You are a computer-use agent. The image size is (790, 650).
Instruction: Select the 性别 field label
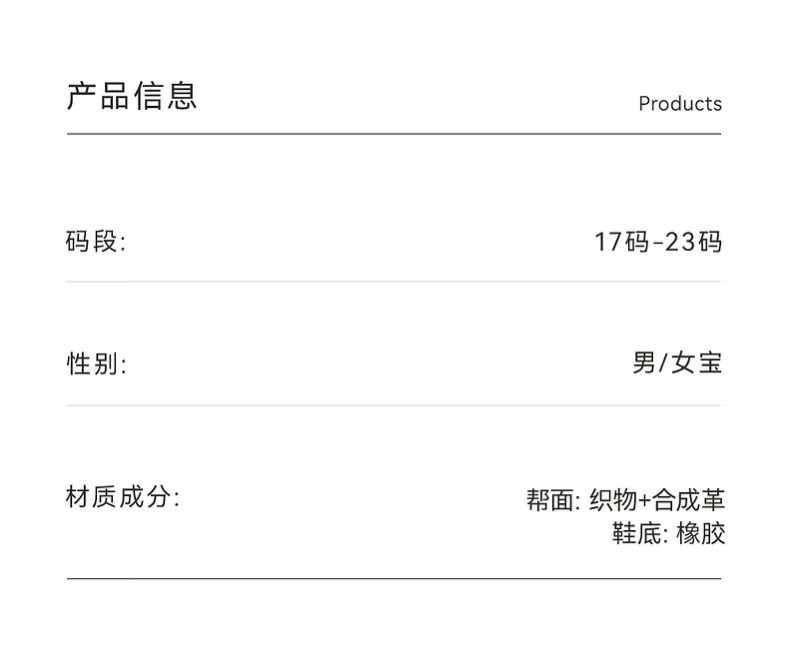click(x=96, y=364)
